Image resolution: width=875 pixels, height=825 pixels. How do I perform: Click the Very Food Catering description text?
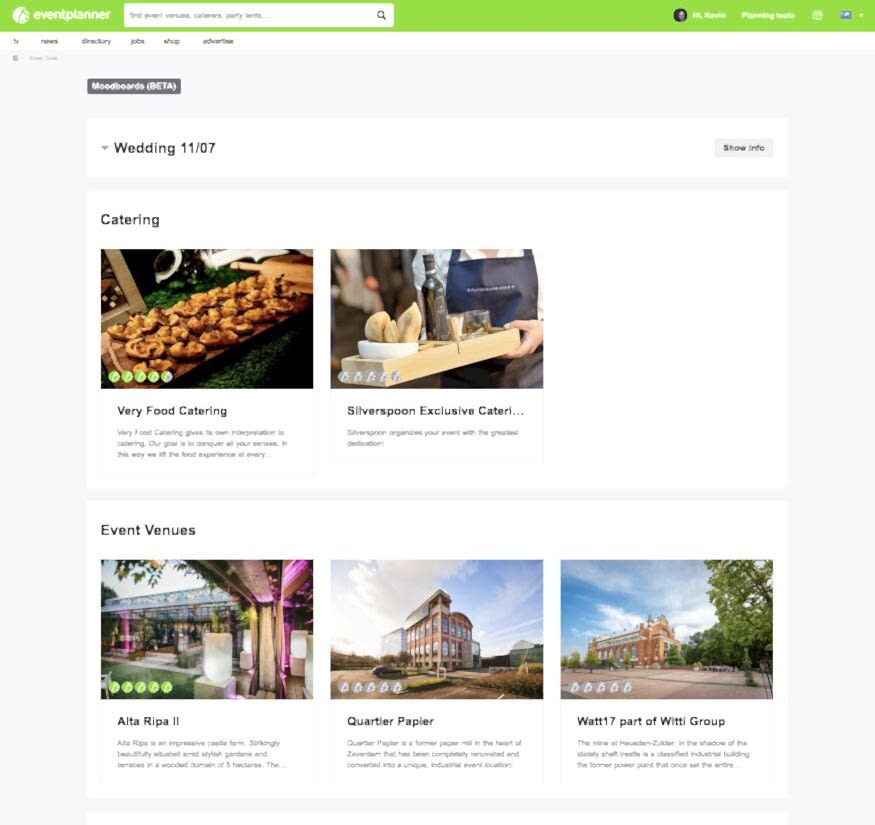pos(202,443)
